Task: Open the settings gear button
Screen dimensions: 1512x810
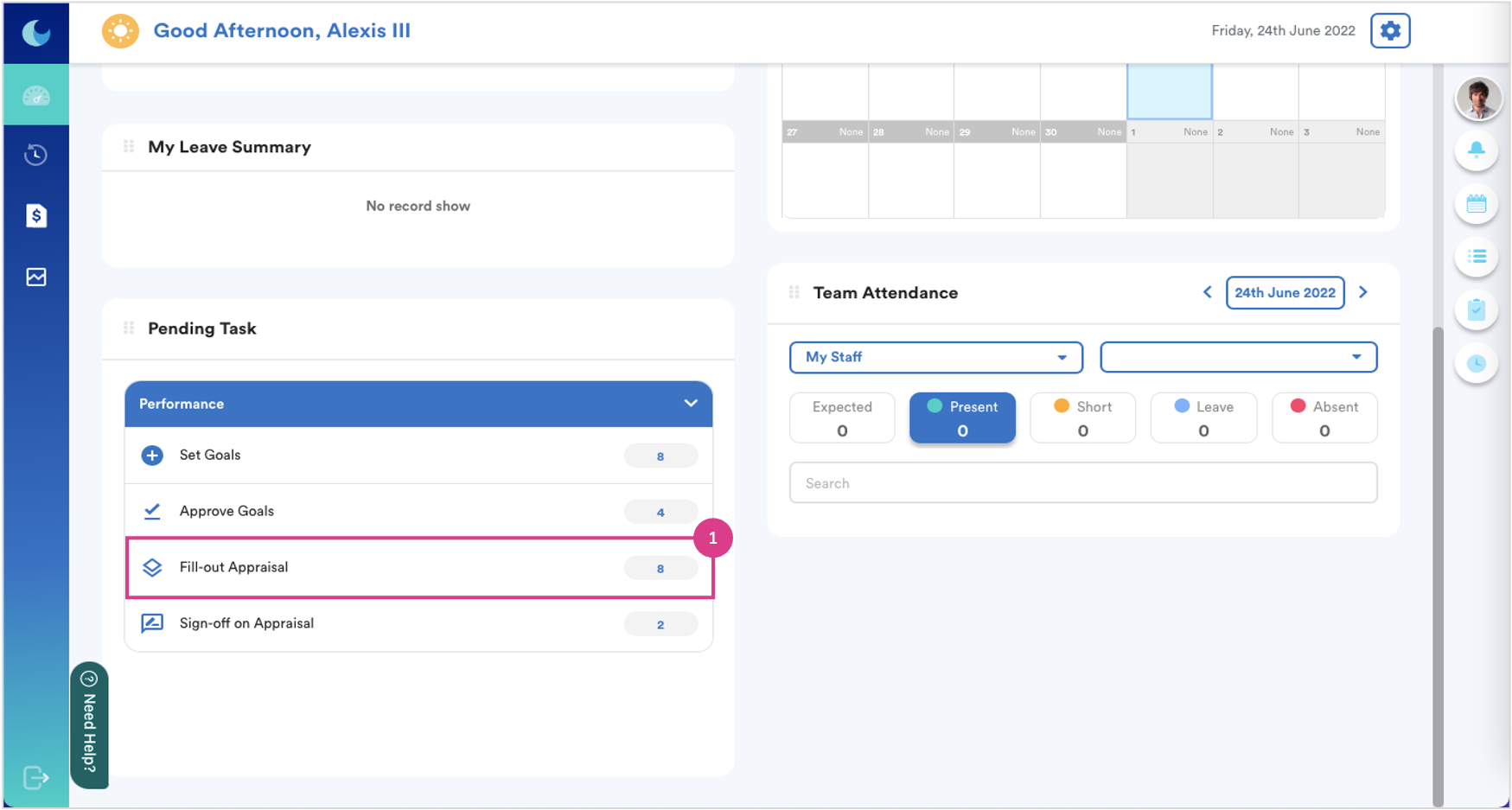Action: click(x=1390, y=30)
